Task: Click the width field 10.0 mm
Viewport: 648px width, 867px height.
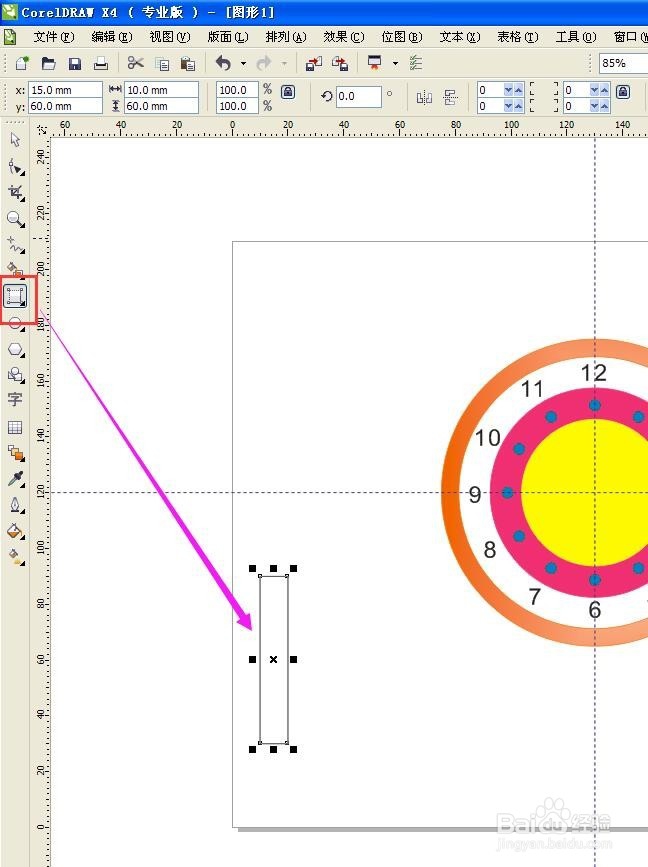Action: pyautogui.click(x=161, y=90)
